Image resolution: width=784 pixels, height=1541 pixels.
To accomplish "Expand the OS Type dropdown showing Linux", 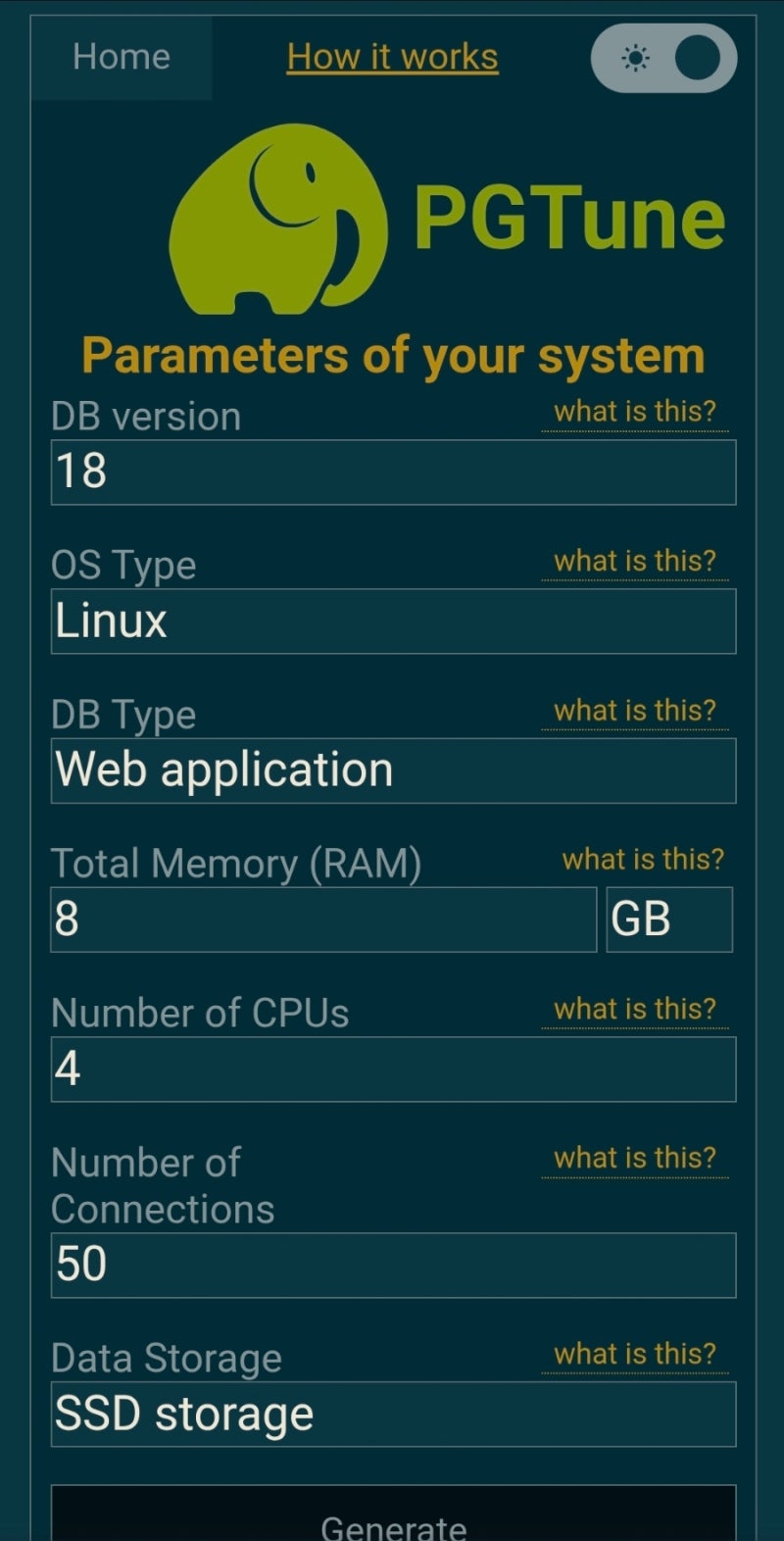I will coord(392,621).
